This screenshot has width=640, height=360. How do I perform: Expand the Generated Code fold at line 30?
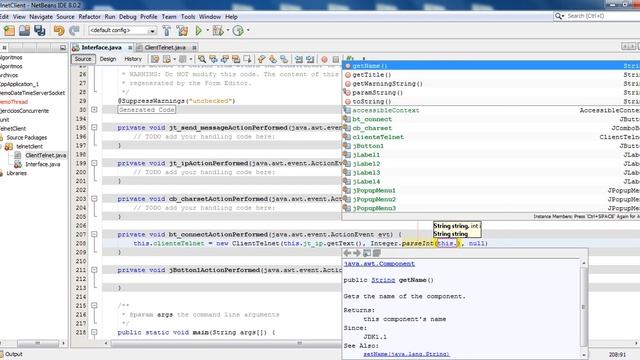click(94, 109)
